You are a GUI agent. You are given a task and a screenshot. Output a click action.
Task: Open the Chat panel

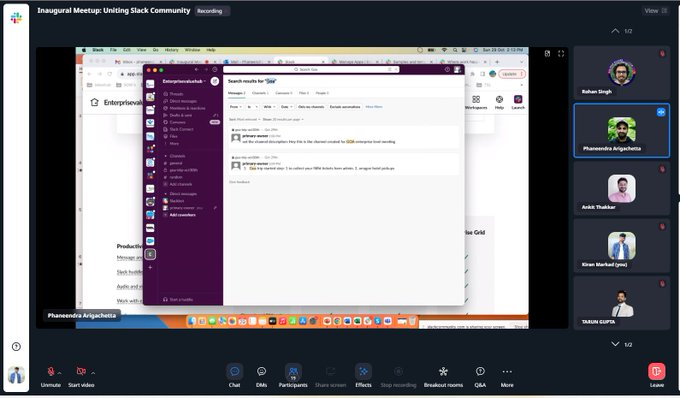[235, 375]
